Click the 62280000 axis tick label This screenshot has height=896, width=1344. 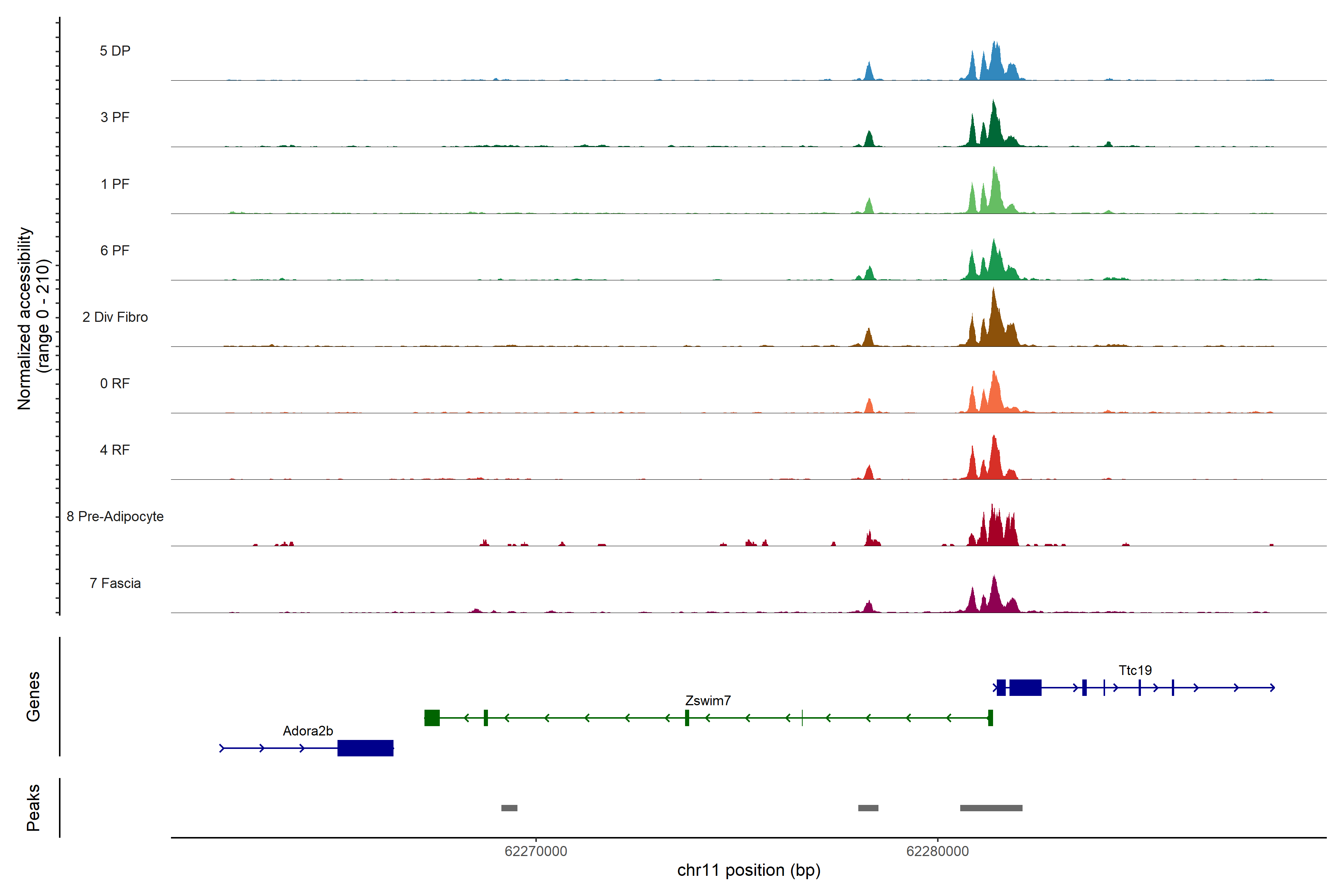[937, 852]
